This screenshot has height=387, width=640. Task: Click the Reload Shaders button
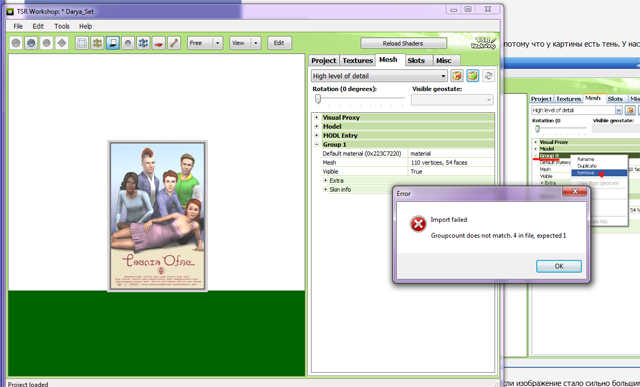[403, 43]
